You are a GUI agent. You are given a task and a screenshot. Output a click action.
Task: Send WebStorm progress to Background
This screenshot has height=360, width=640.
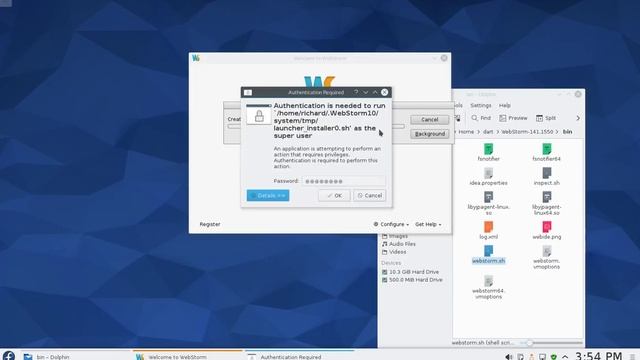click(x=429, y=134)
